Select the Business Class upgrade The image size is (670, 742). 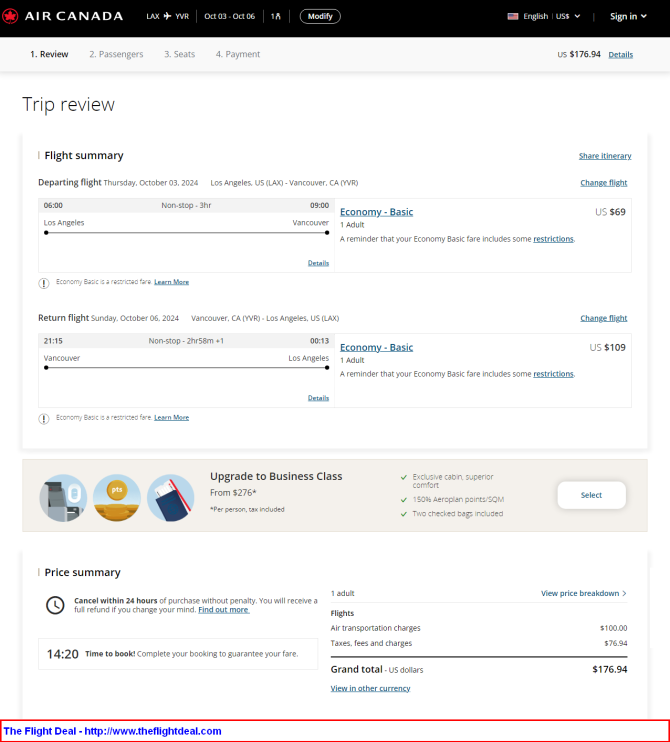pos(591,495)
